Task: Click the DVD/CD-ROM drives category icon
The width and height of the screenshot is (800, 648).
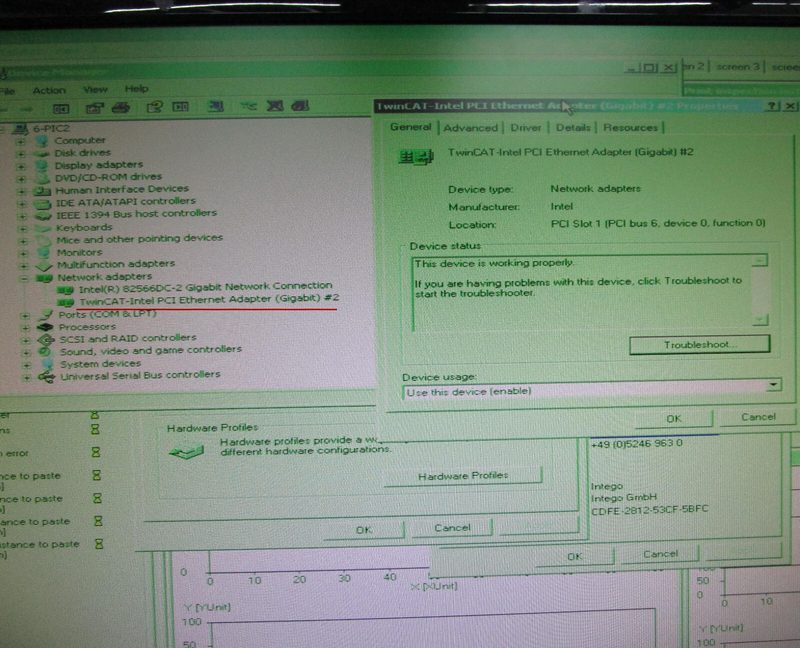Action: [x=43, y=178]
